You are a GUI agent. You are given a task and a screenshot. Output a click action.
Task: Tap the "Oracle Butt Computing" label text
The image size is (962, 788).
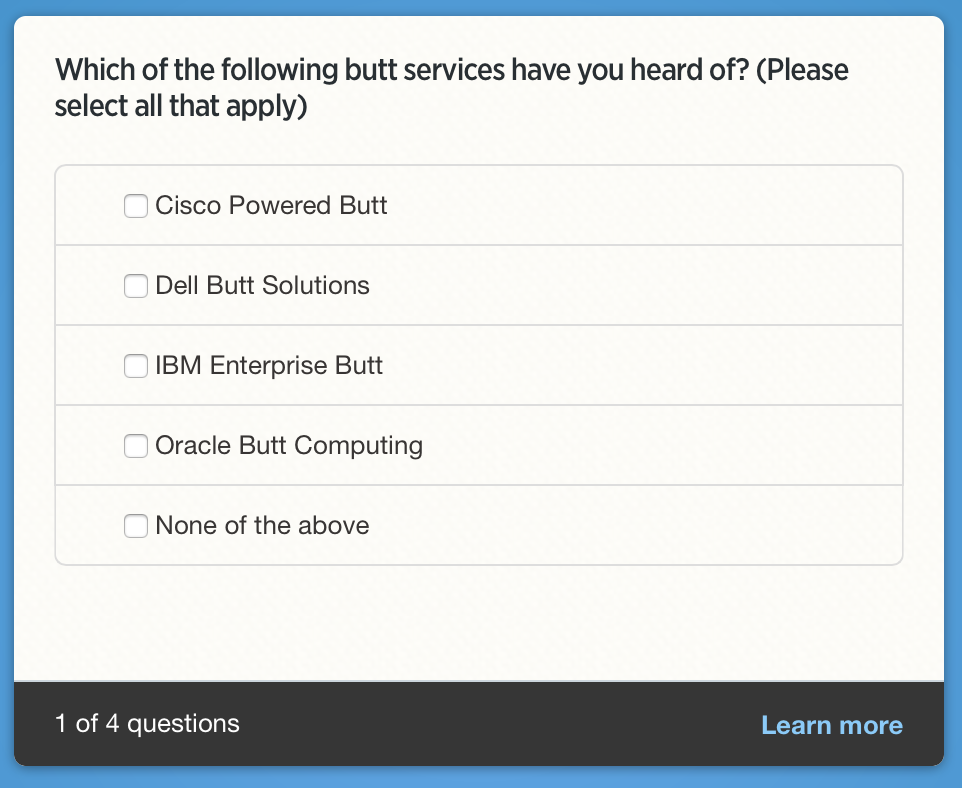tap(289, 446)
